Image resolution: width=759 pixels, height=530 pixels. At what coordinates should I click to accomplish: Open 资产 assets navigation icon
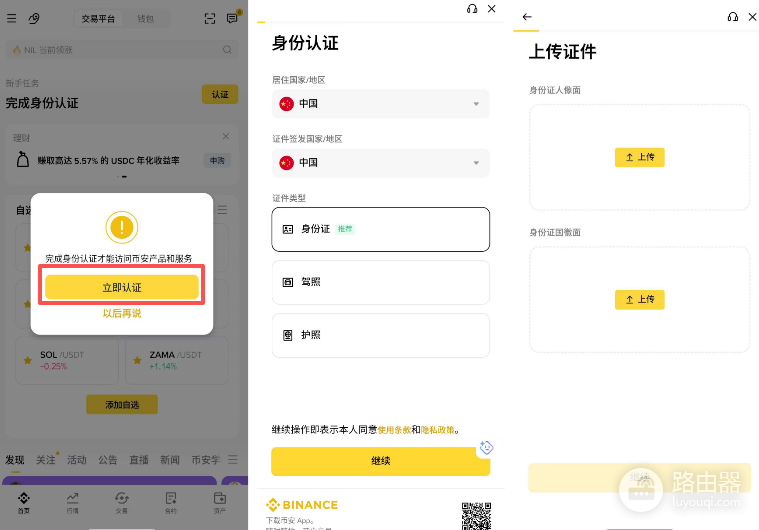220,502
